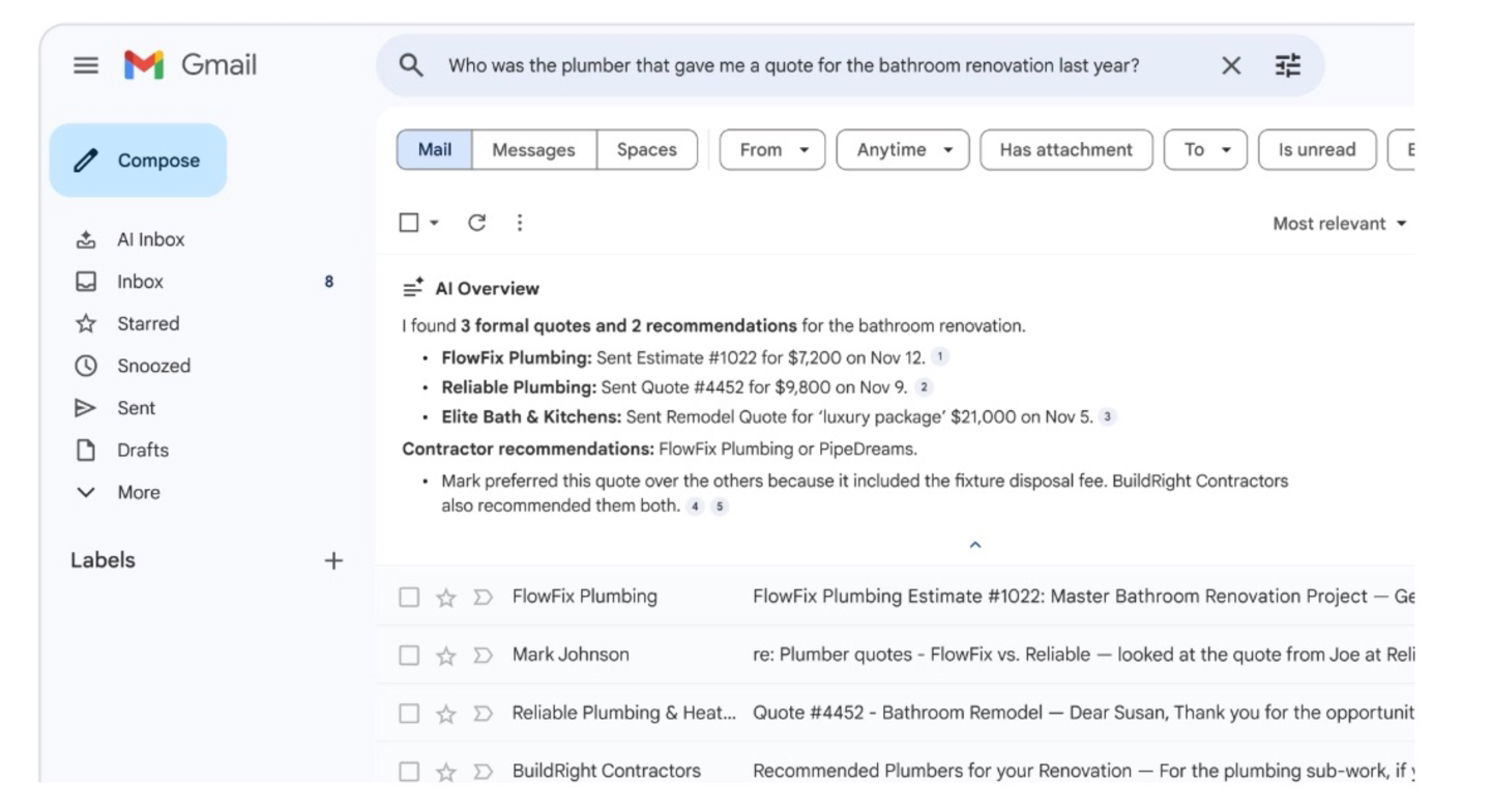Open the Anytime filter dropdown
The width and height of the screenshot is (1491, 810).
coord(901,149)
